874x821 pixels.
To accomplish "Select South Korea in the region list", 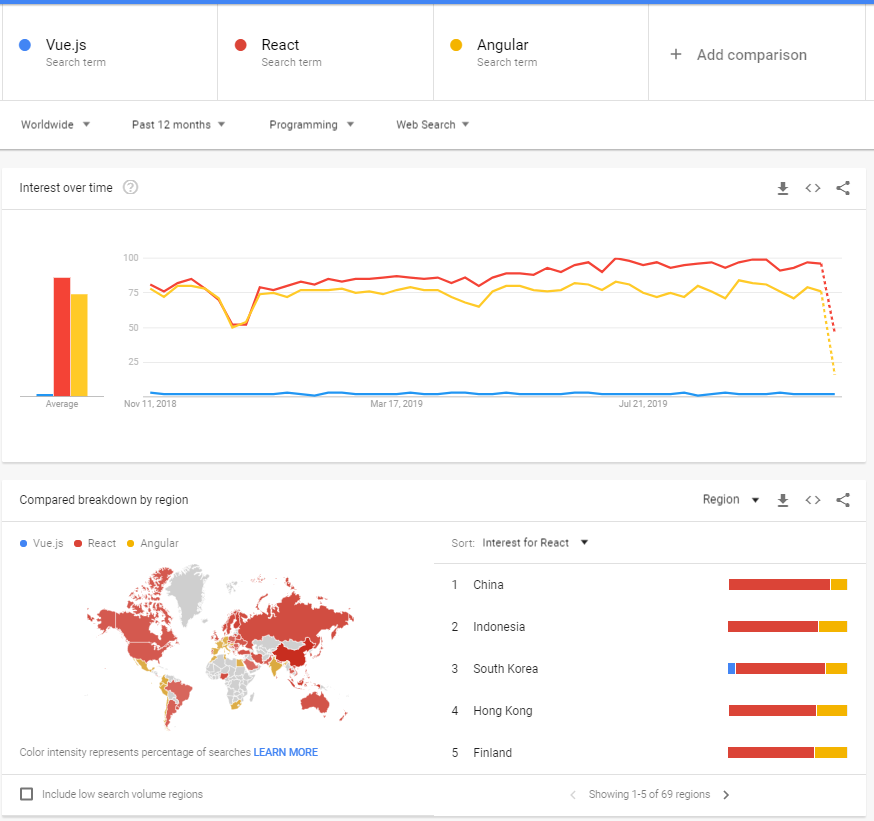I will tap(506, 668).
